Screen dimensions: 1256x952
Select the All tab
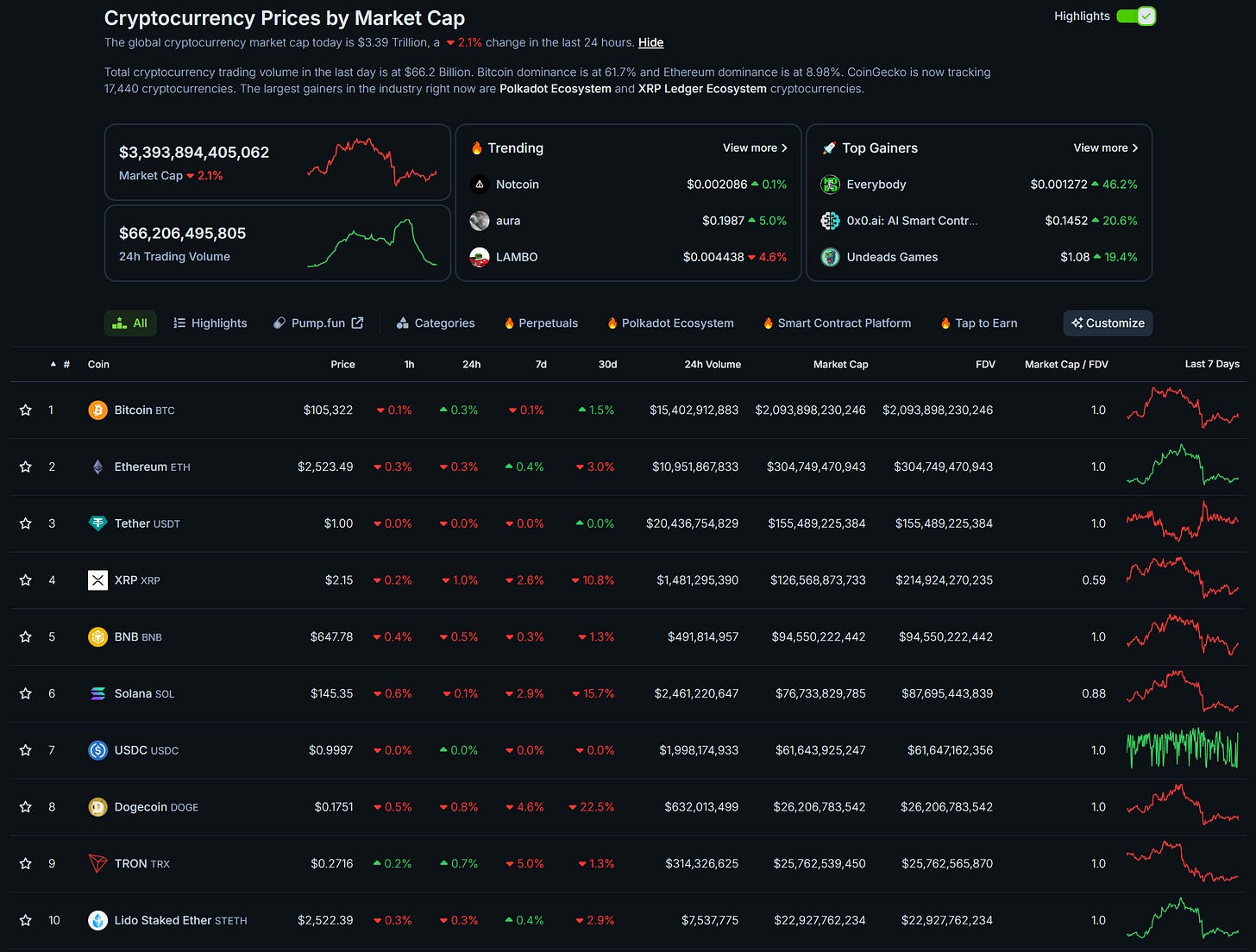point(130,323)
